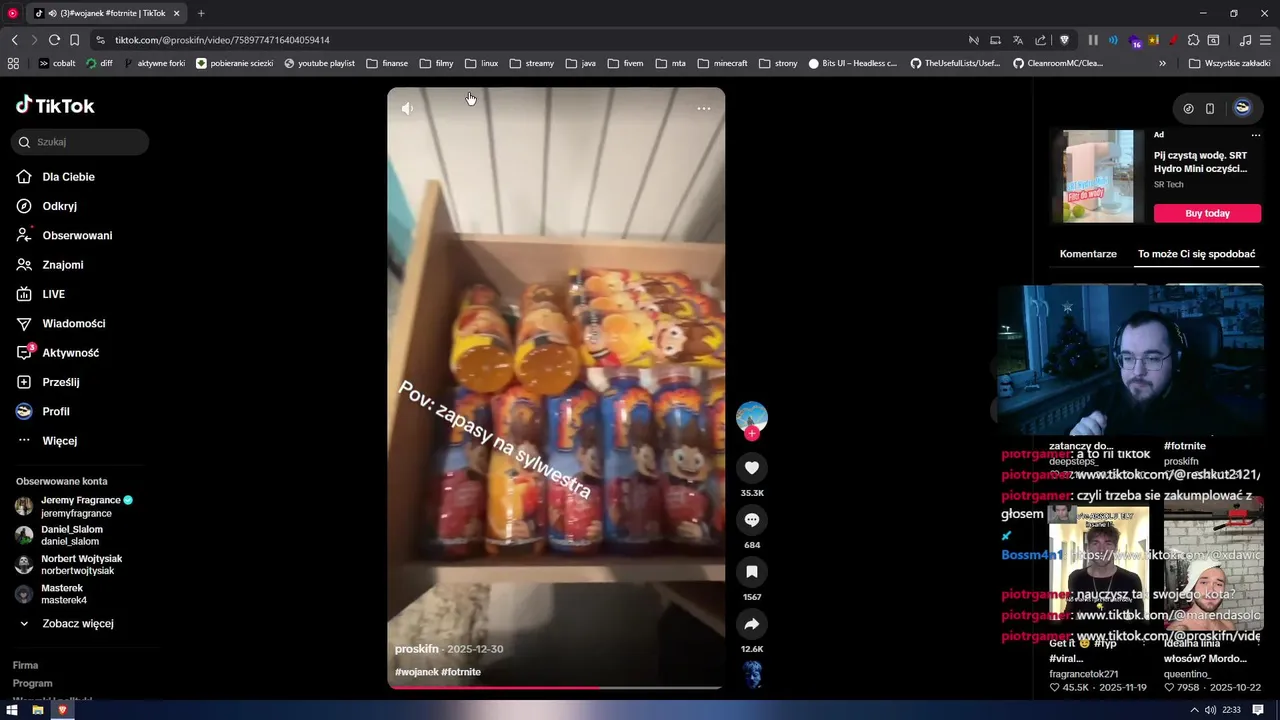Click the round icon left of phone icon
Image resolution: width=1280 pixels, height=720 pixels.
coord(1188,108)
